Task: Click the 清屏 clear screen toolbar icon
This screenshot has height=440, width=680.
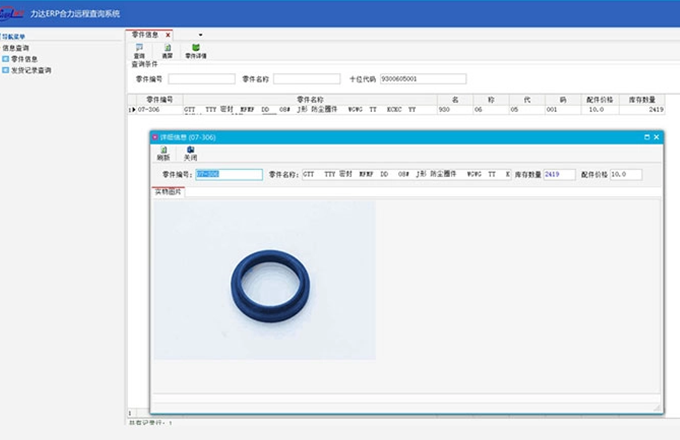Action: click(167, 51)
